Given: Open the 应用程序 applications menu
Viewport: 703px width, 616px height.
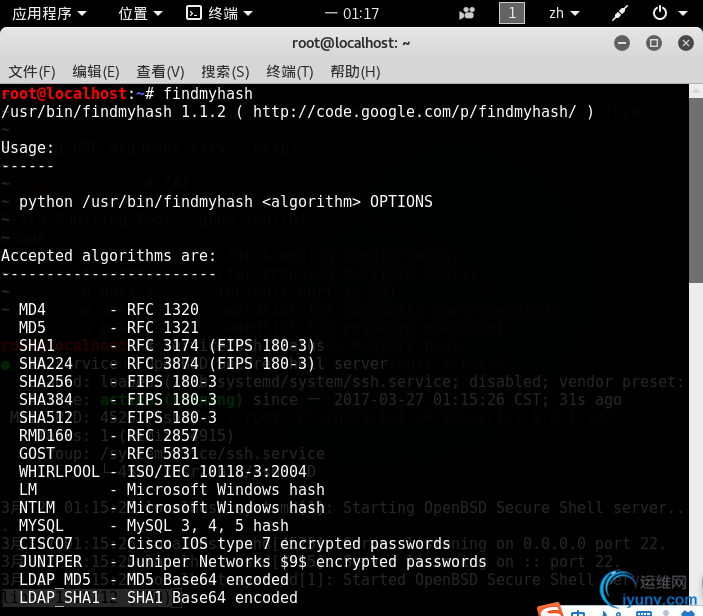Looking at the screenshot, I should (x=49, y=13).
